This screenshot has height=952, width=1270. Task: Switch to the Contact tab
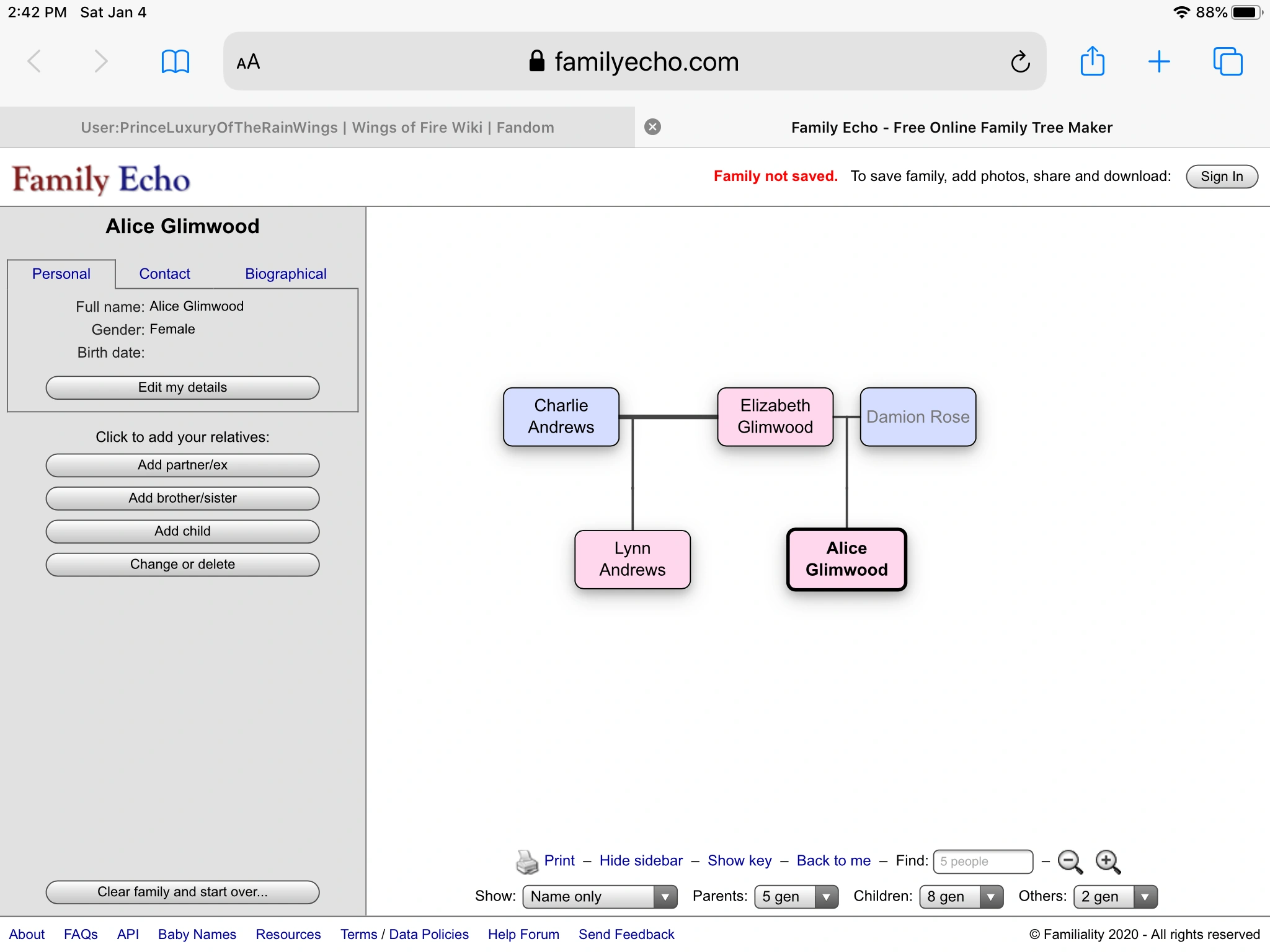tap(164, 274)
